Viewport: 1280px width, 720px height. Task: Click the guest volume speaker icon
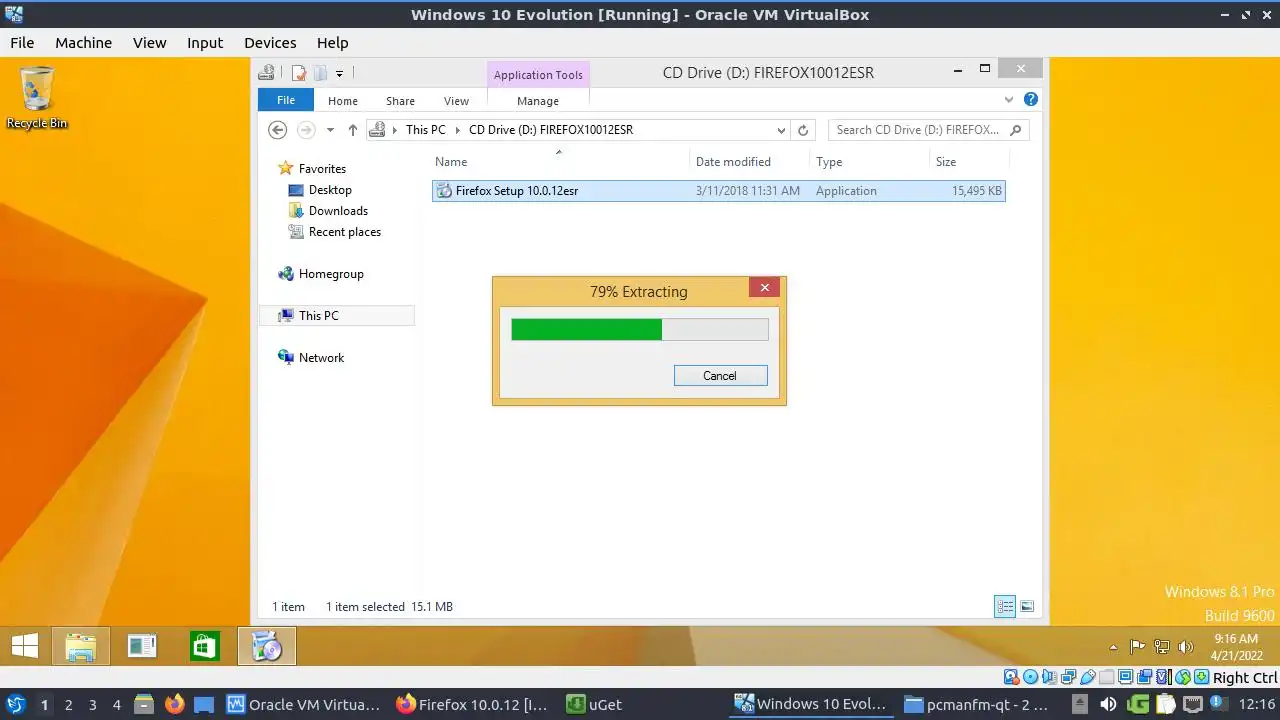(x=1186, y=647)
